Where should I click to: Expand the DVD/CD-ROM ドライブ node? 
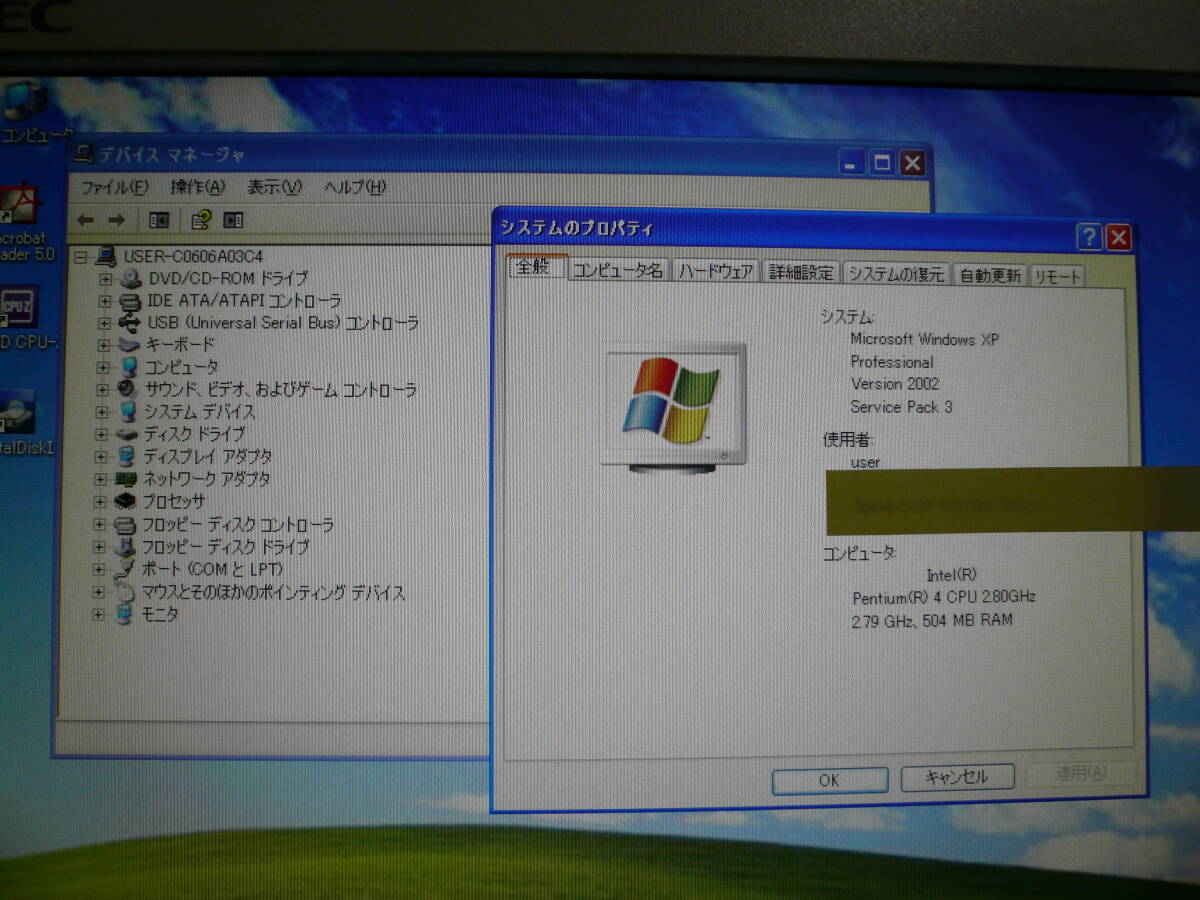[105, 278]
